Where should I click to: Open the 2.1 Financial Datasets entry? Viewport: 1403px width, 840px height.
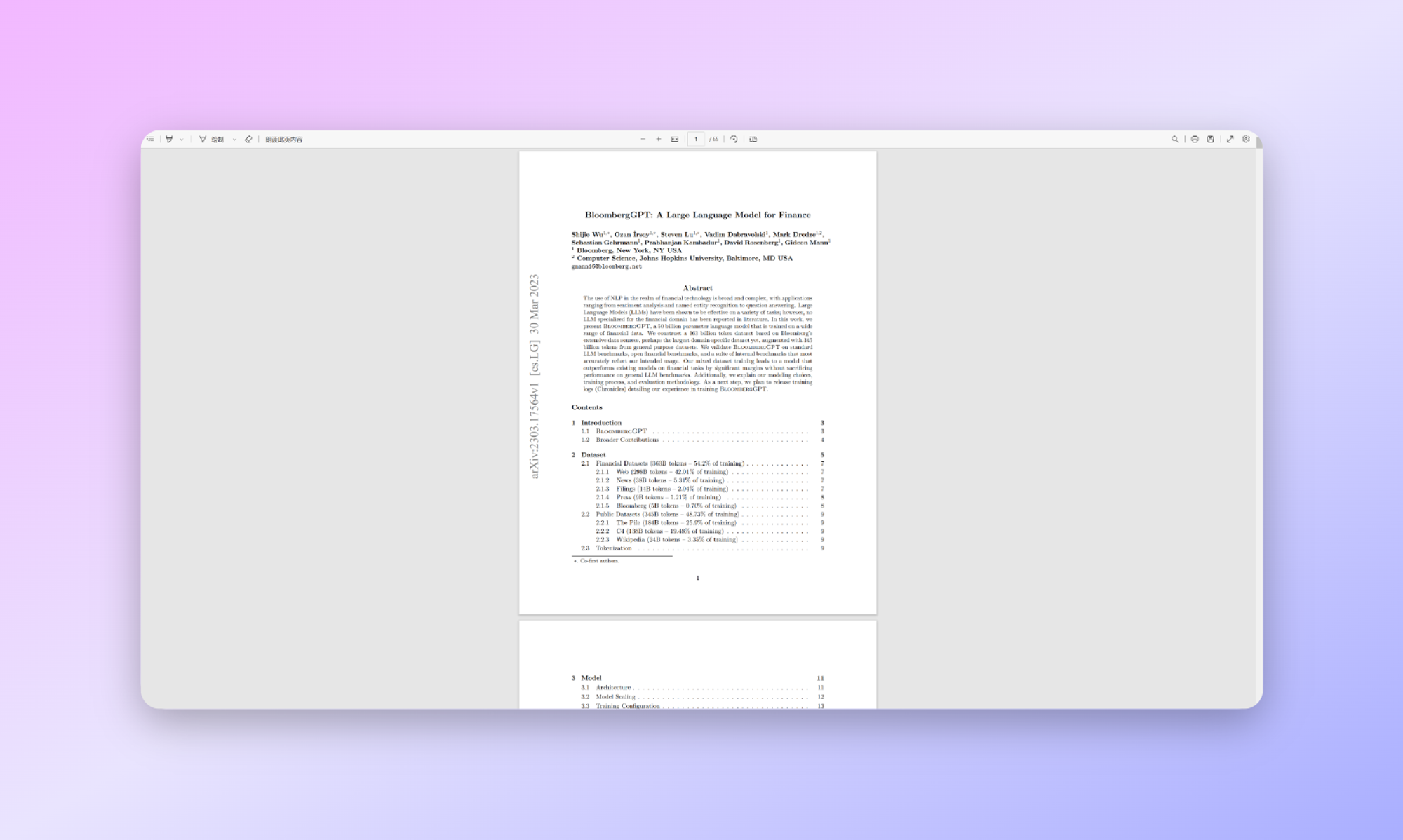click(702, 463)
